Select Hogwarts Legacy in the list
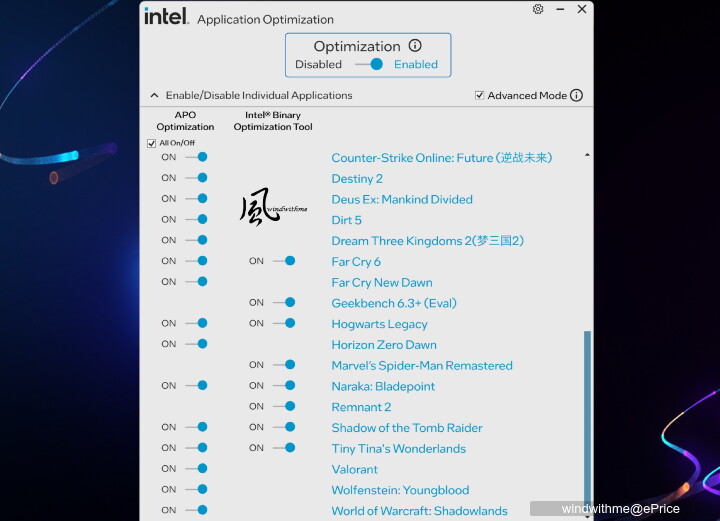The width and height of the screenshot is (720, 521). 379,324
